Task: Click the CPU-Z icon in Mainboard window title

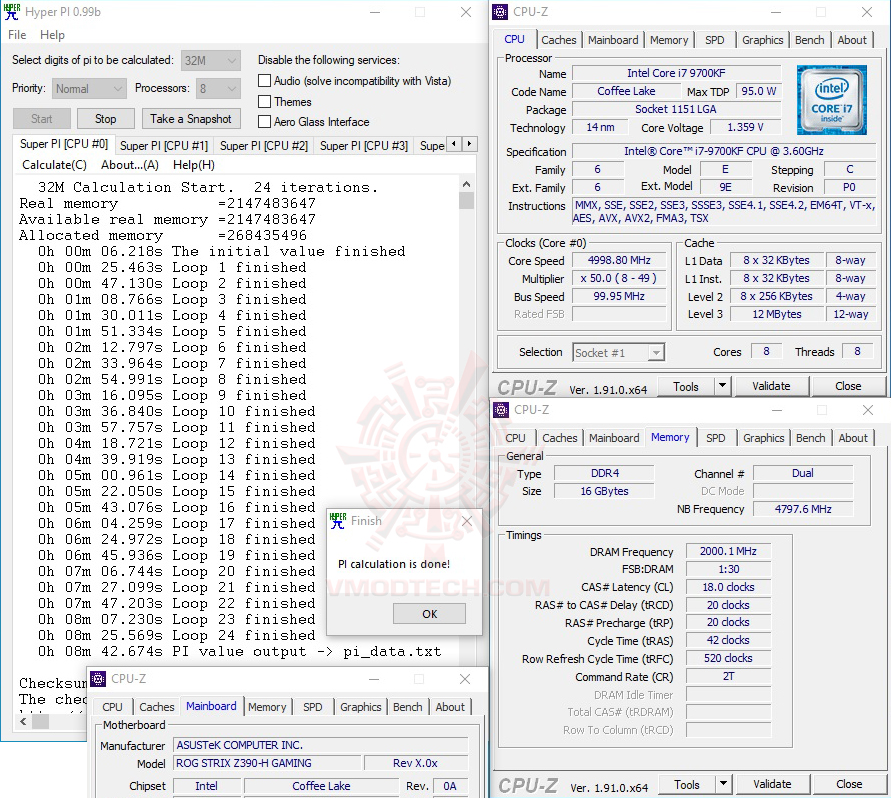Action: point(98,679)
